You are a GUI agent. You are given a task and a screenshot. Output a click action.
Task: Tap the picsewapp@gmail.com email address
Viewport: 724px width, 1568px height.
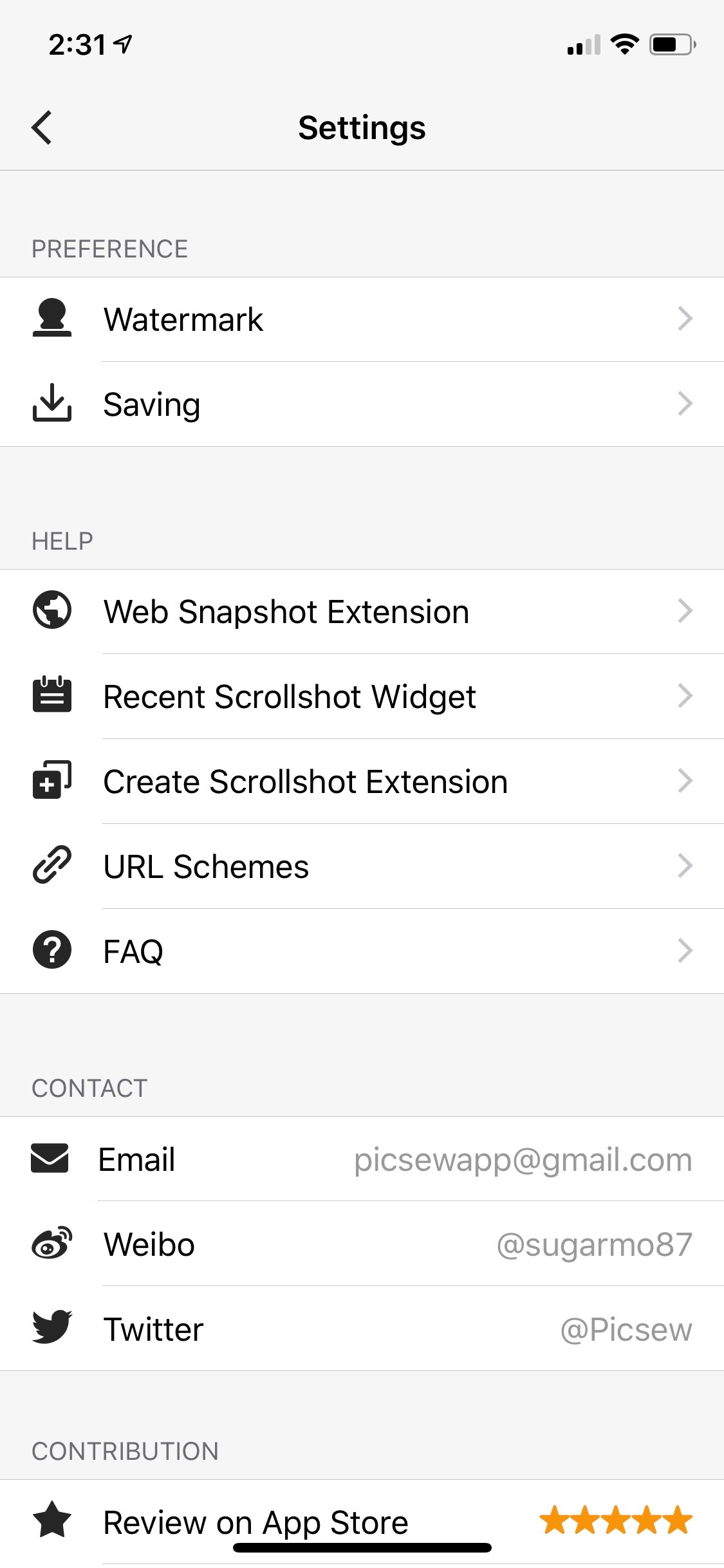pyautogui.click(x=523, y=1160)
